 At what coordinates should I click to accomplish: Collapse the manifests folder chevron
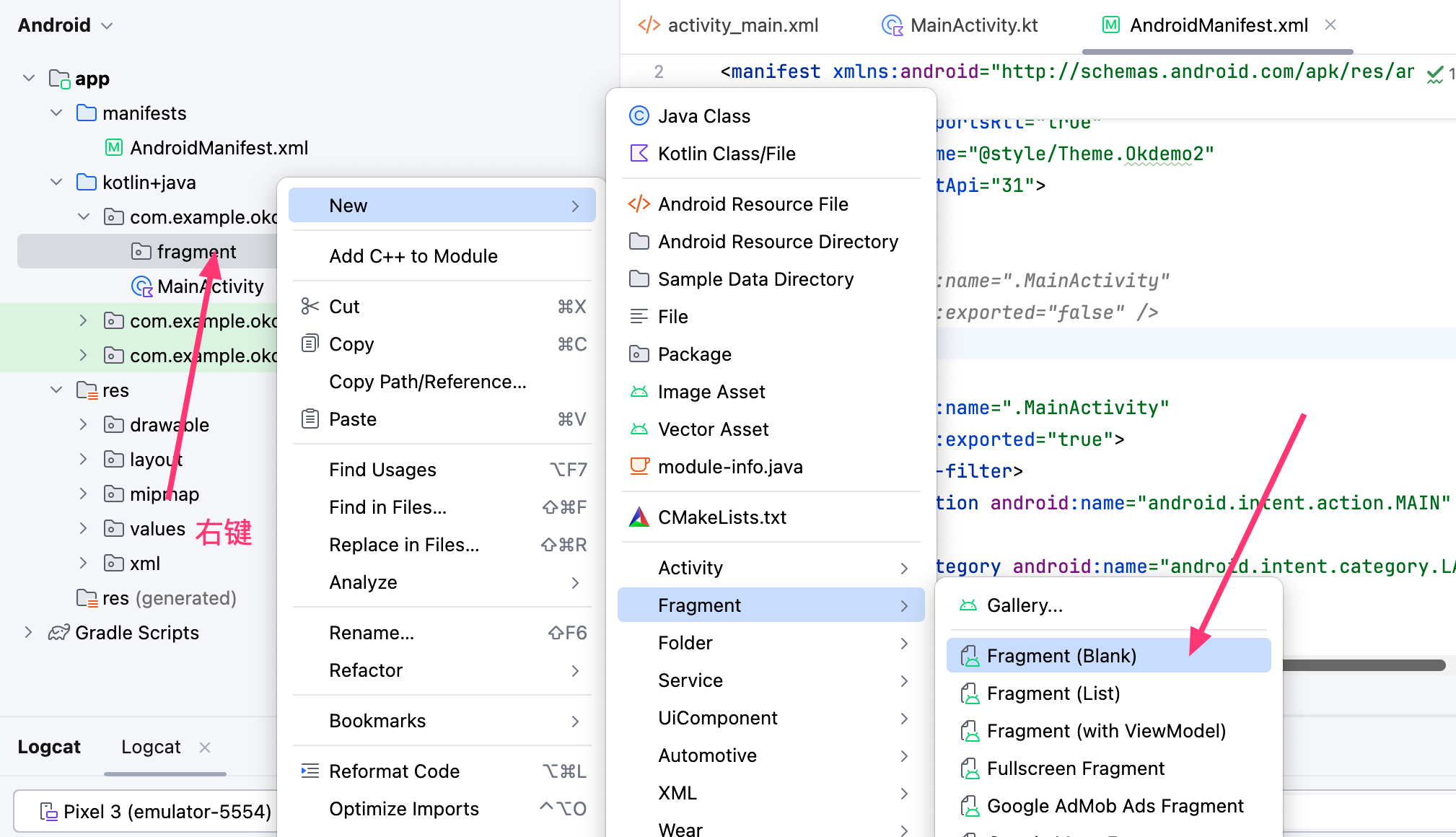(56, 113)
